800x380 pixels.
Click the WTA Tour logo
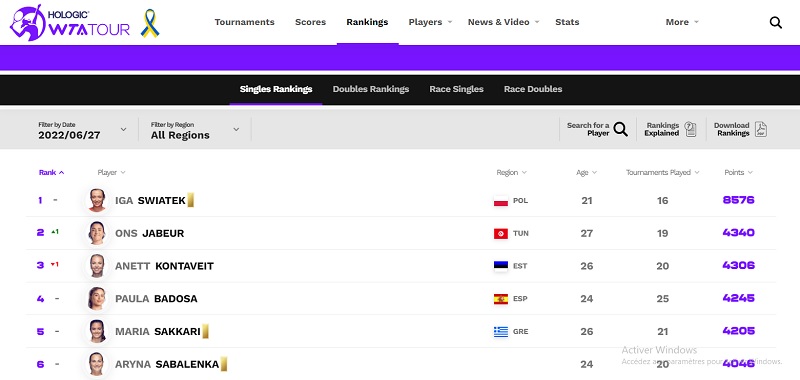pos(70,23)
